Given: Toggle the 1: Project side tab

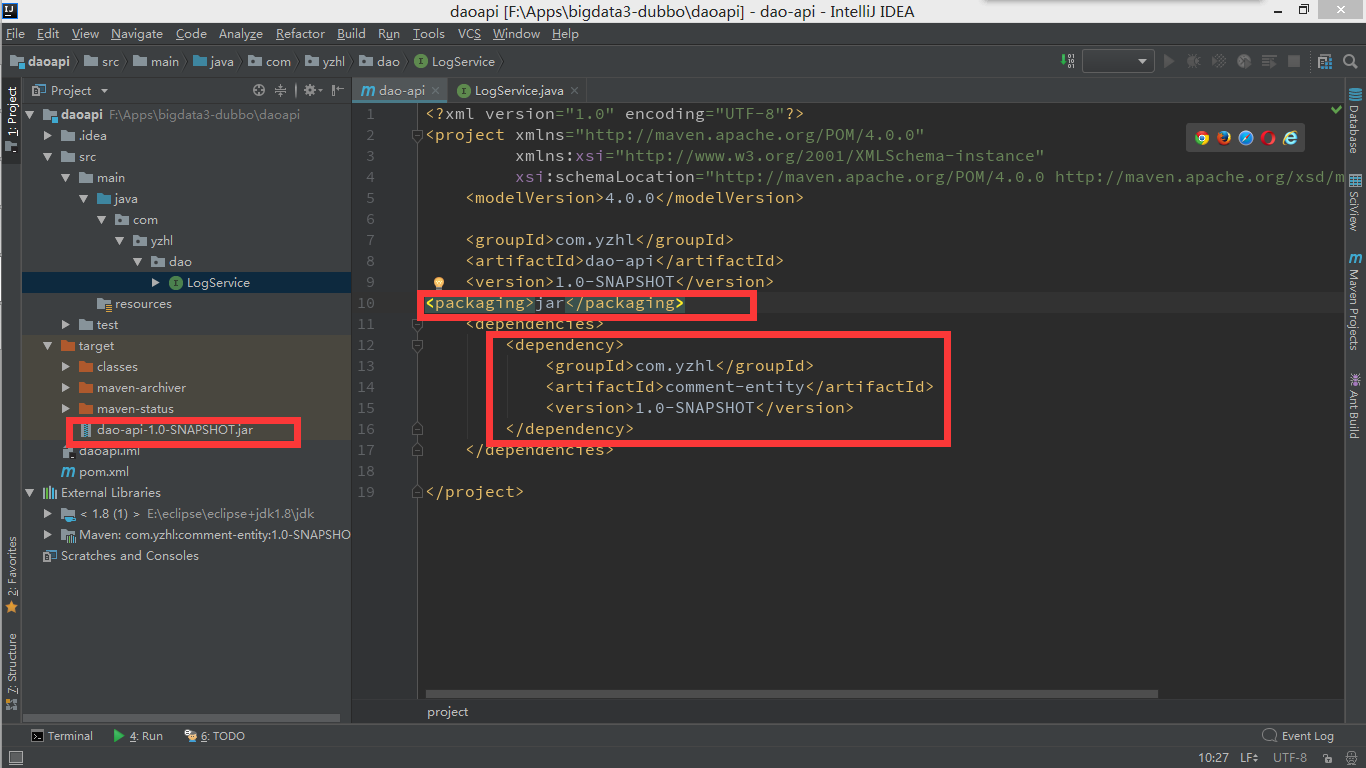Looking at the screenshot, I should click(11, 121).
